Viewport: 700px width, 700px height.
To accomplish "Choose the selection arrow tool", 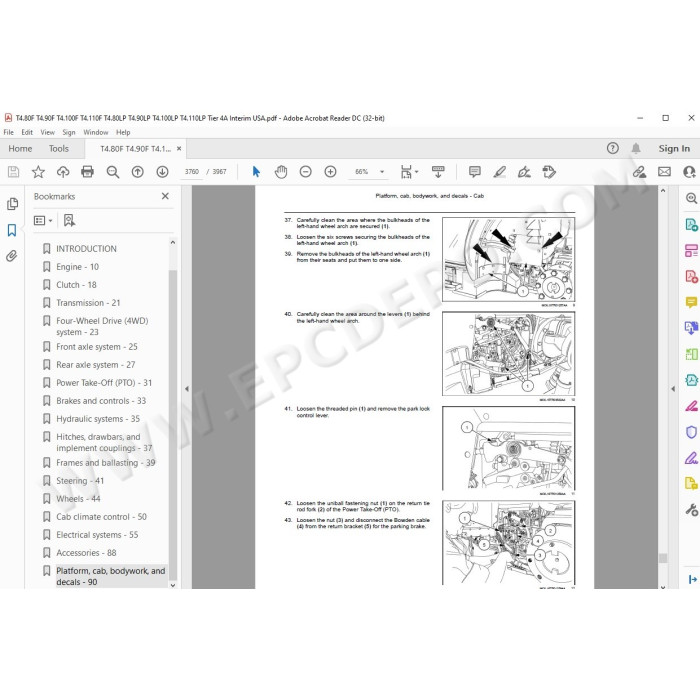I will (x=256, y=172).
